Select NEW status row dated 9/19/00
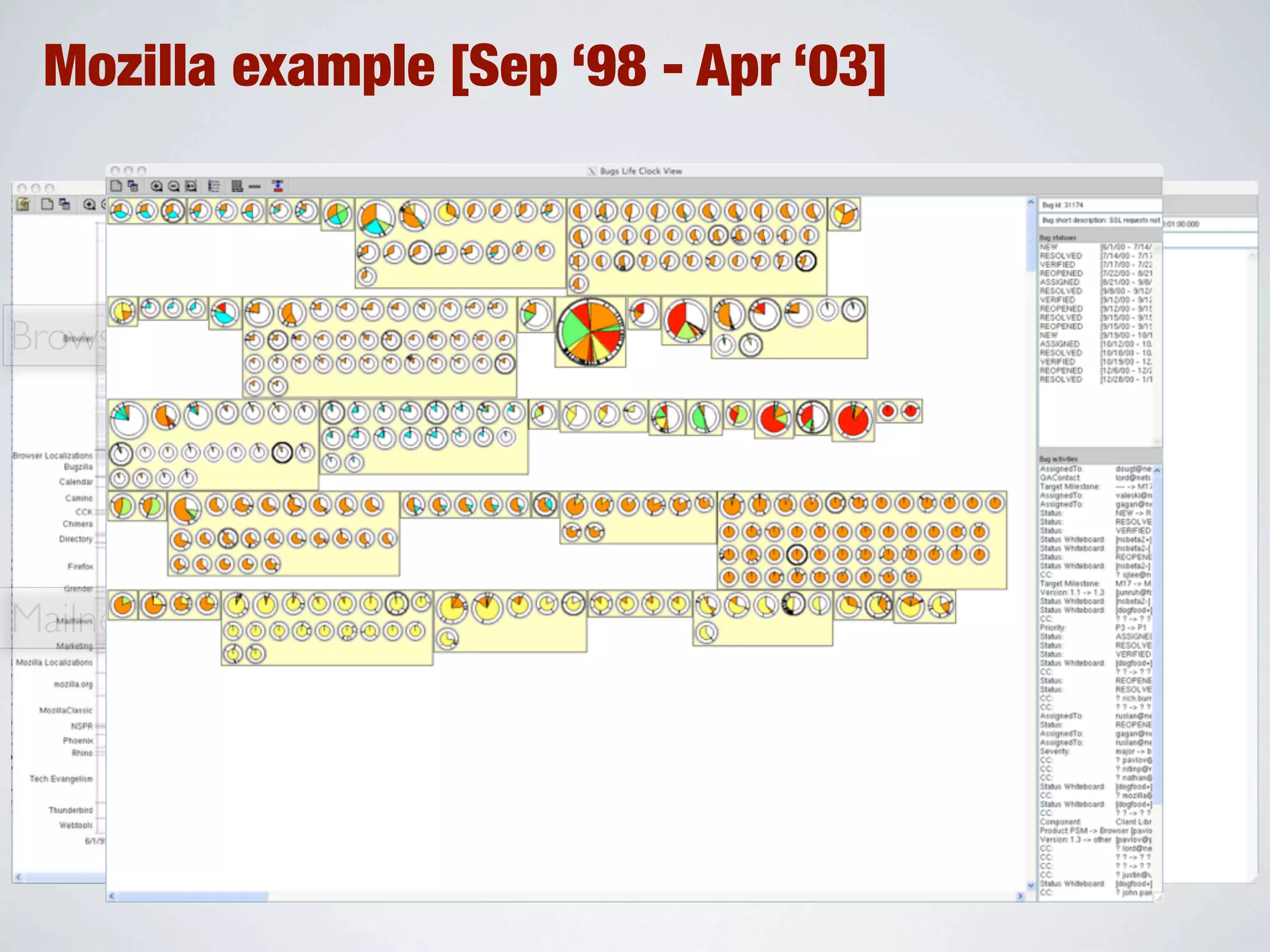 pyautogui.click(x=1096, y=335)
